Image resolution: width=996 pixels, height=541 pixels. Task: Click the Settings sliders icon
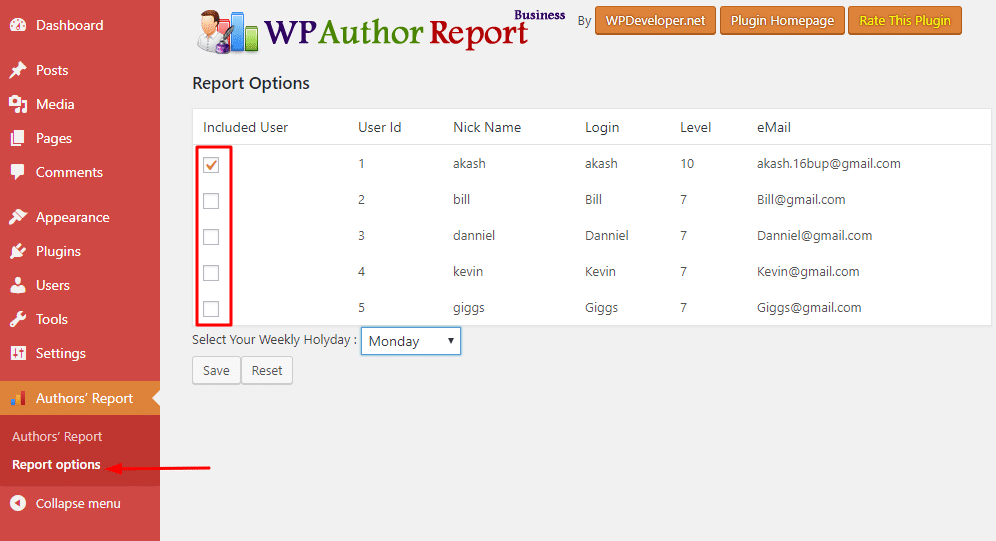coord(18,353)
